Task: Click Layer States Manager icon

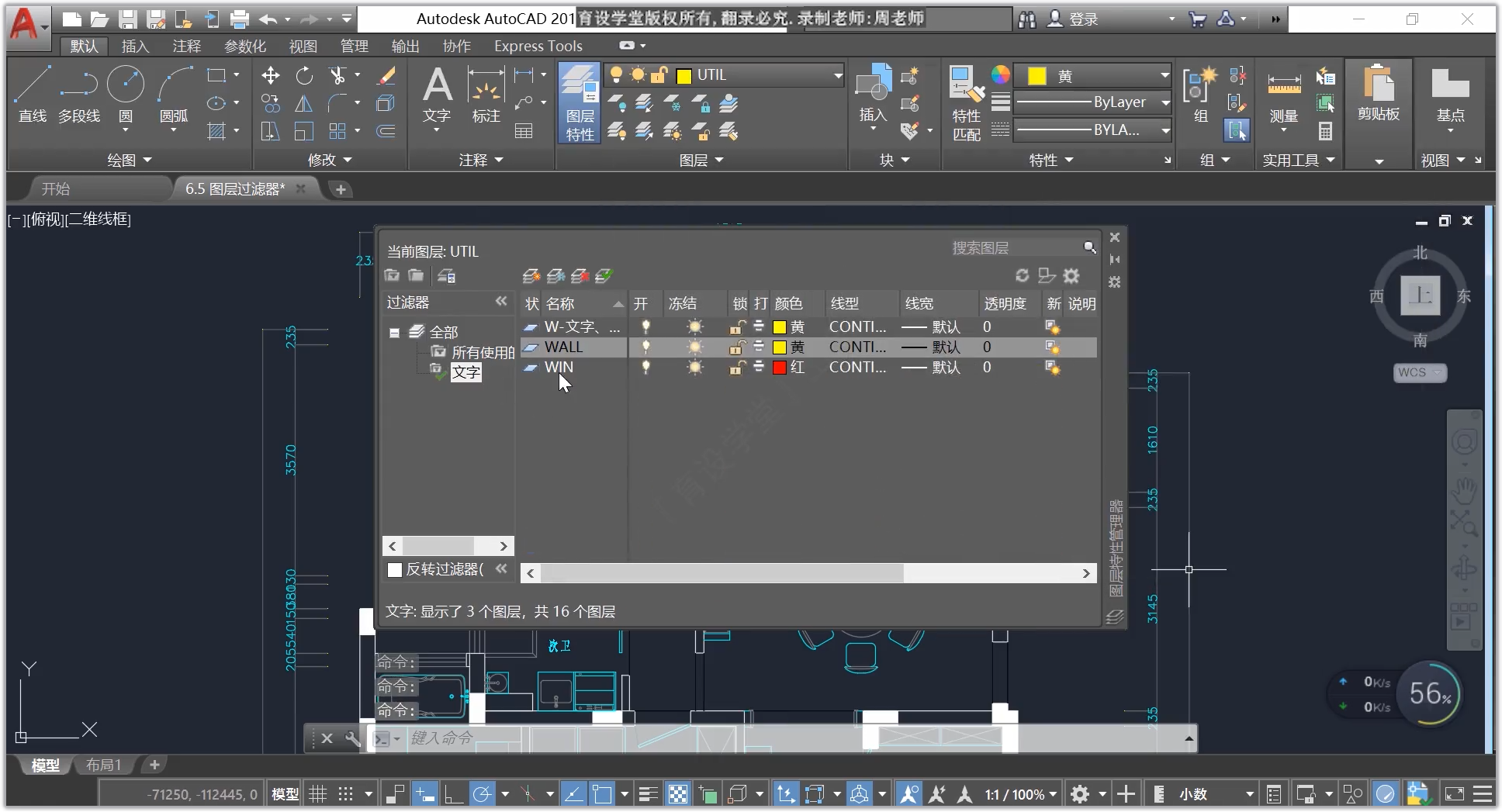Action: (x=446, y=275)
